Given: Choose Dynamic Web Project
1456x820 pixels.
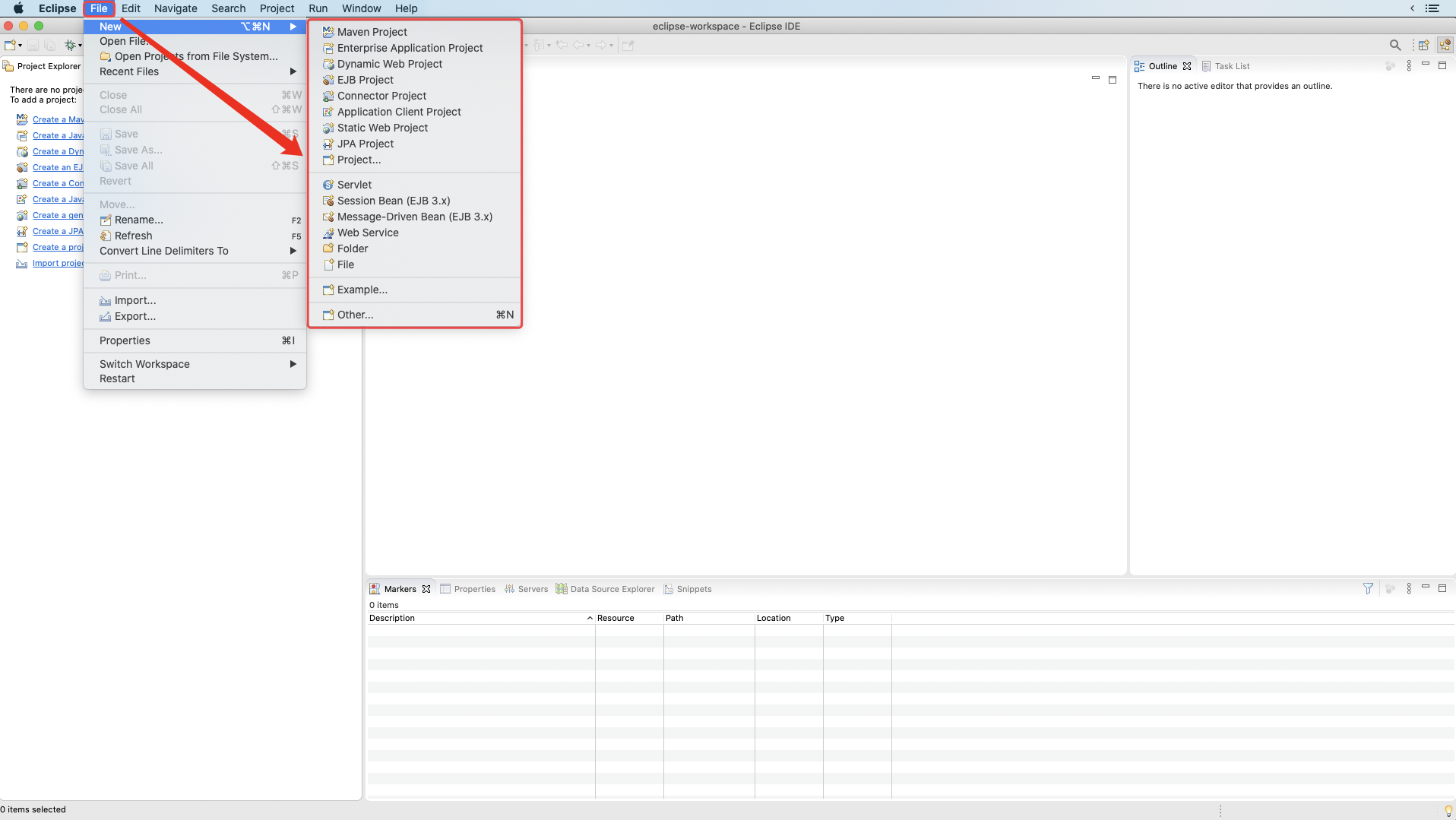Looking at the screenshot, I should (x=415, y=64).
